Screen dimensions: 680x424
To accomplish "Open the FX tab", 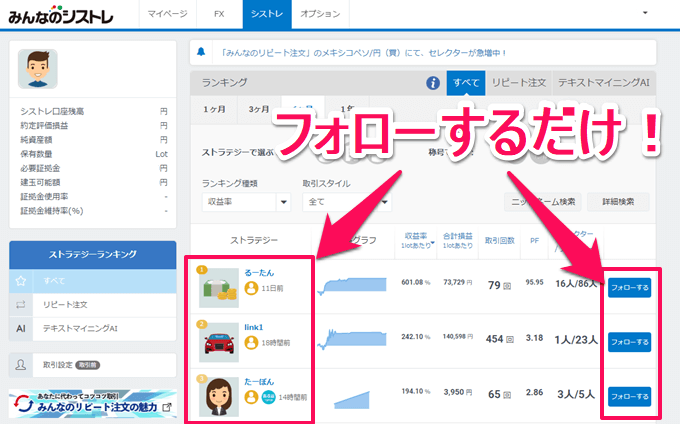I will point(219,14).
